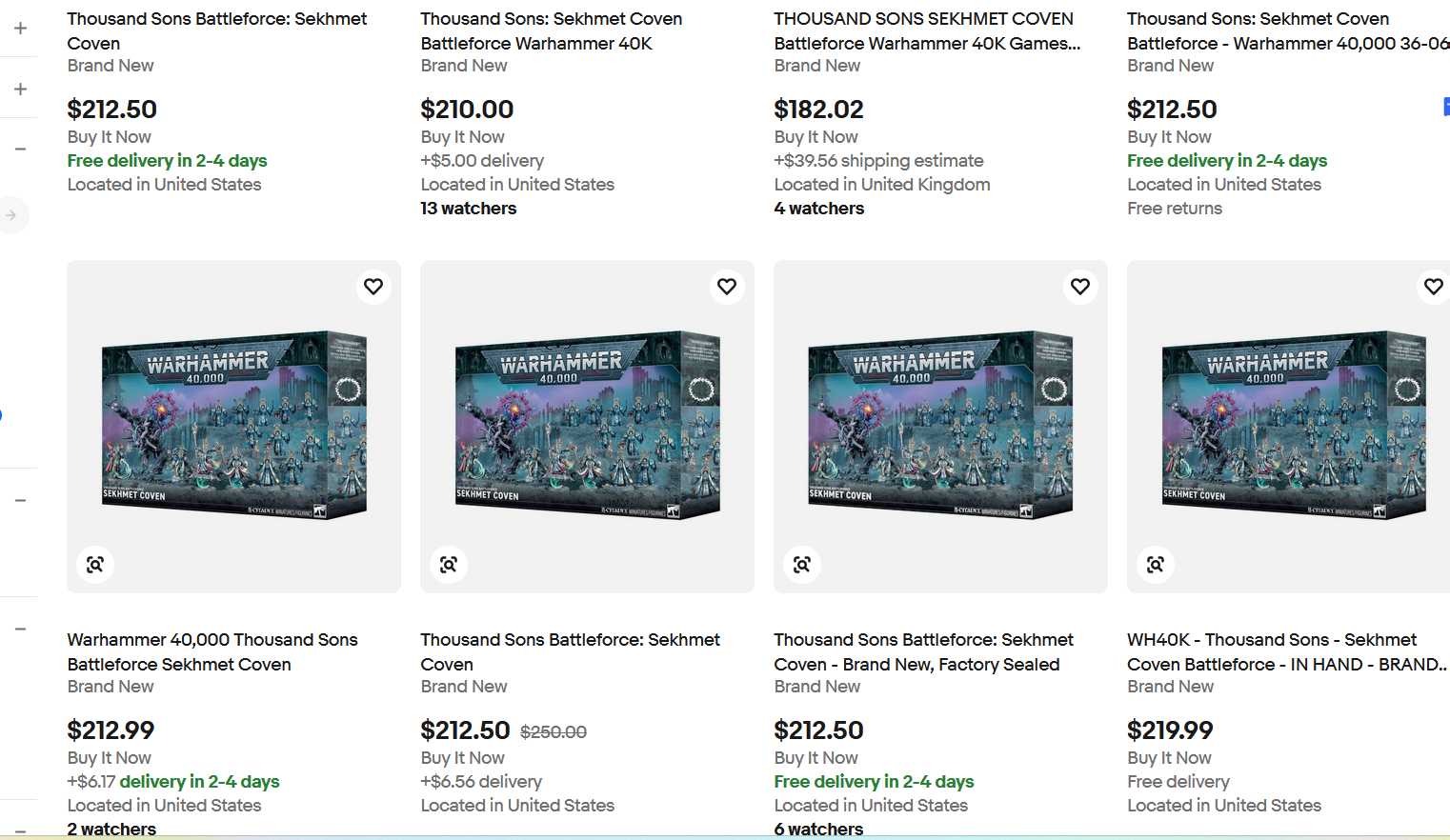Open Thousand Sons: Sekhmet Coven $210.00 listing title
This screenshot has height=840, width=1450.
tap(552, 30)
